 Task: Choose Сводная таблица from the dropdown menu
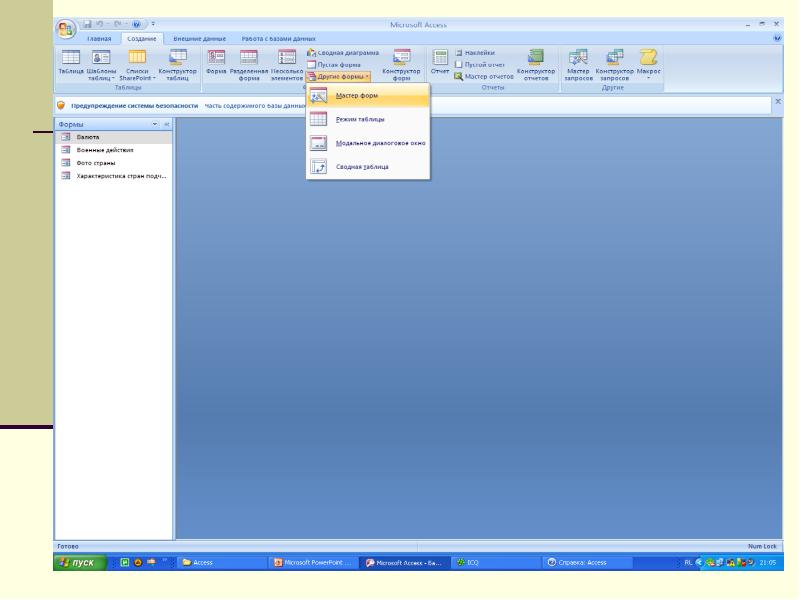point(368,167)
